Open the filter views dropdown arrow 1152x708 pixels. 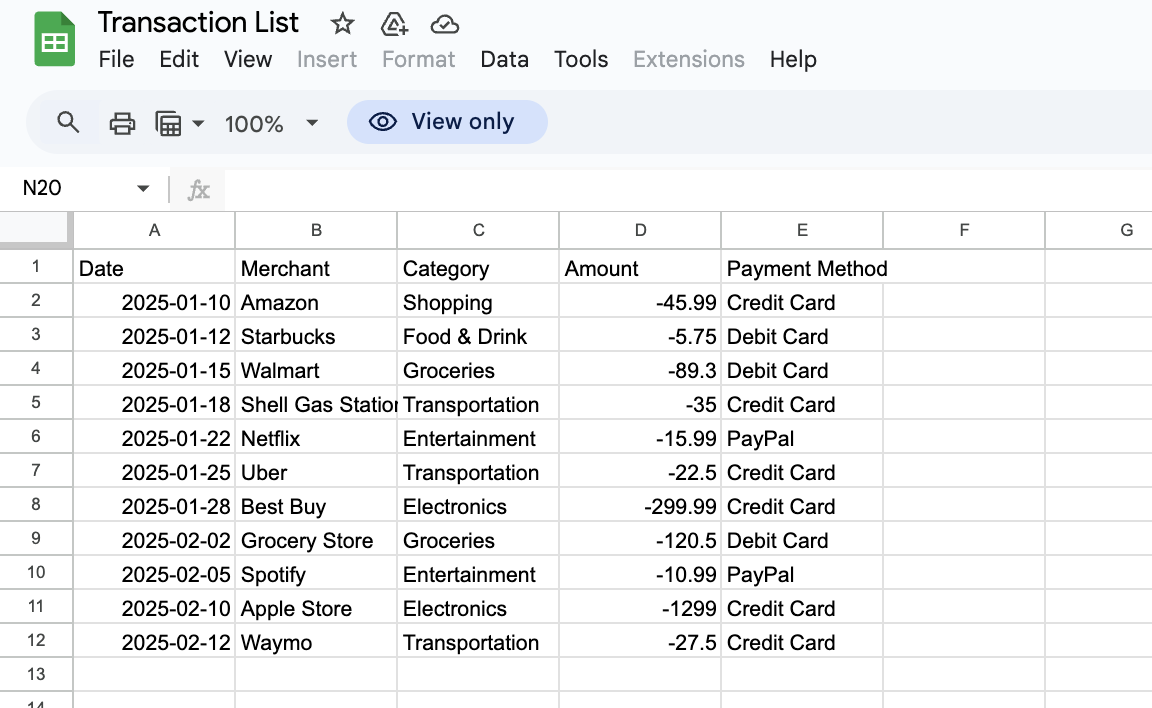click(198, 123)
